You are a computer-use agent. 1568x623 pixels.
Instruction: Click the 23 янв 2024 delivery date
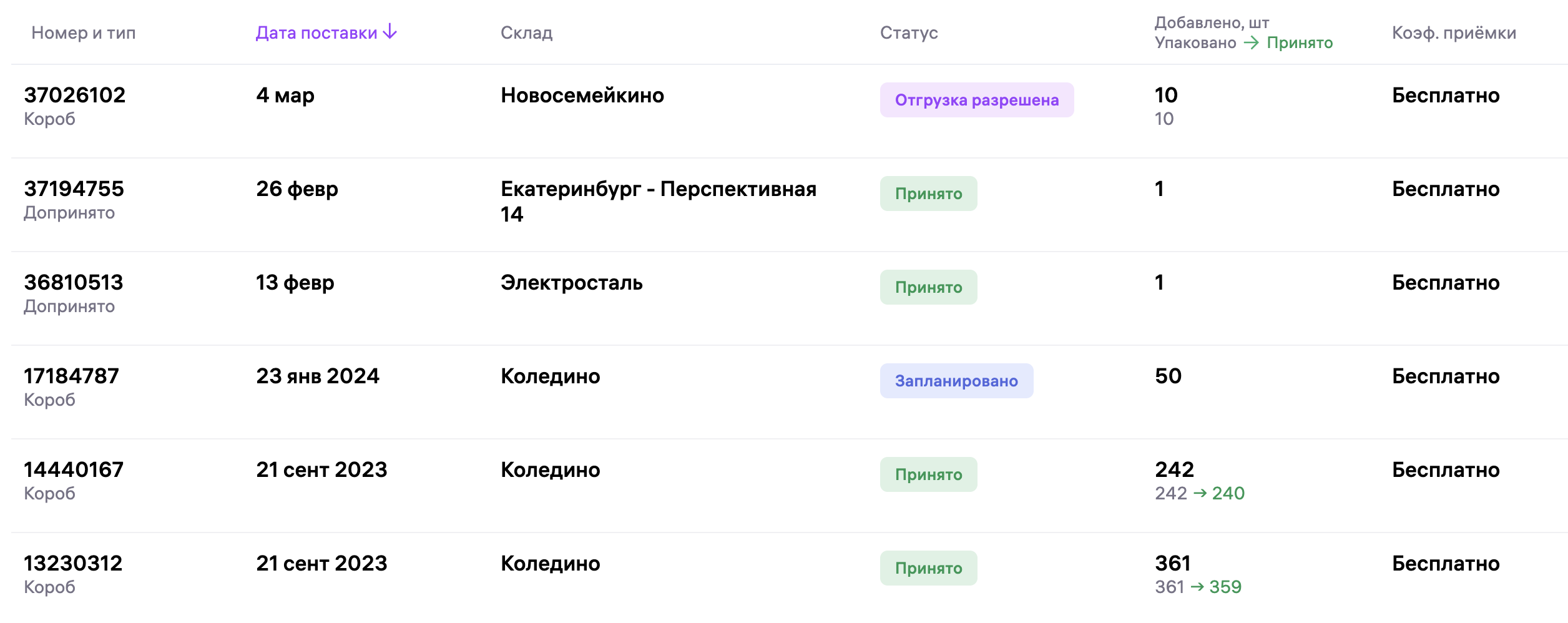click(x=317, y=376)
